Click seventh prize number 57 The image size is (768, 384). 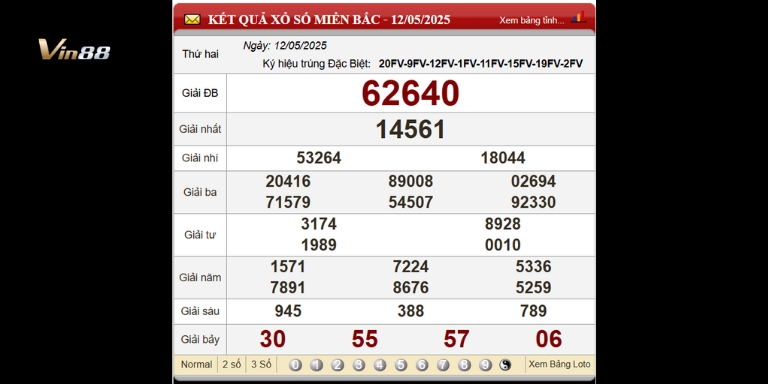pyautogui.click(x=456, y=339)
